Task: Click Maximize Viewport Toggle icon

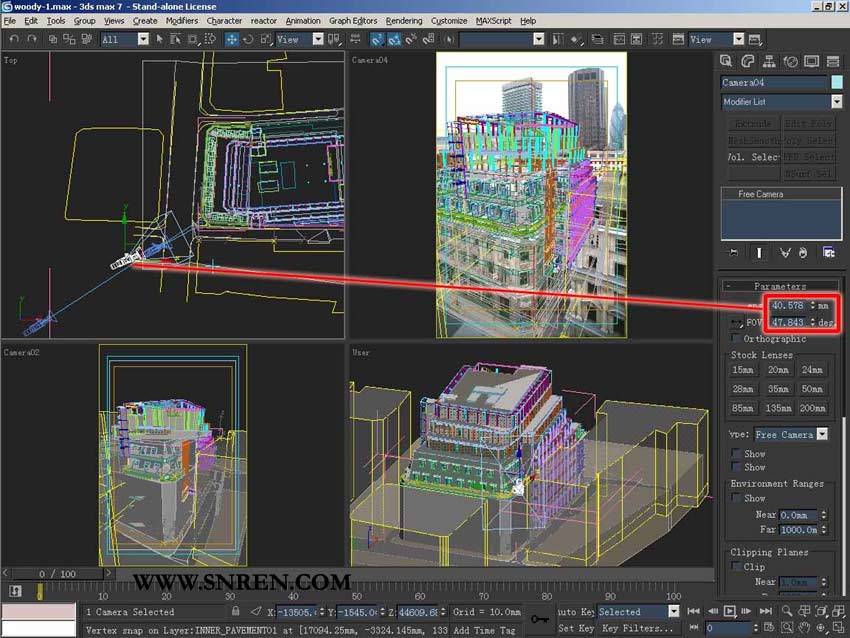Action: [839, 628]
